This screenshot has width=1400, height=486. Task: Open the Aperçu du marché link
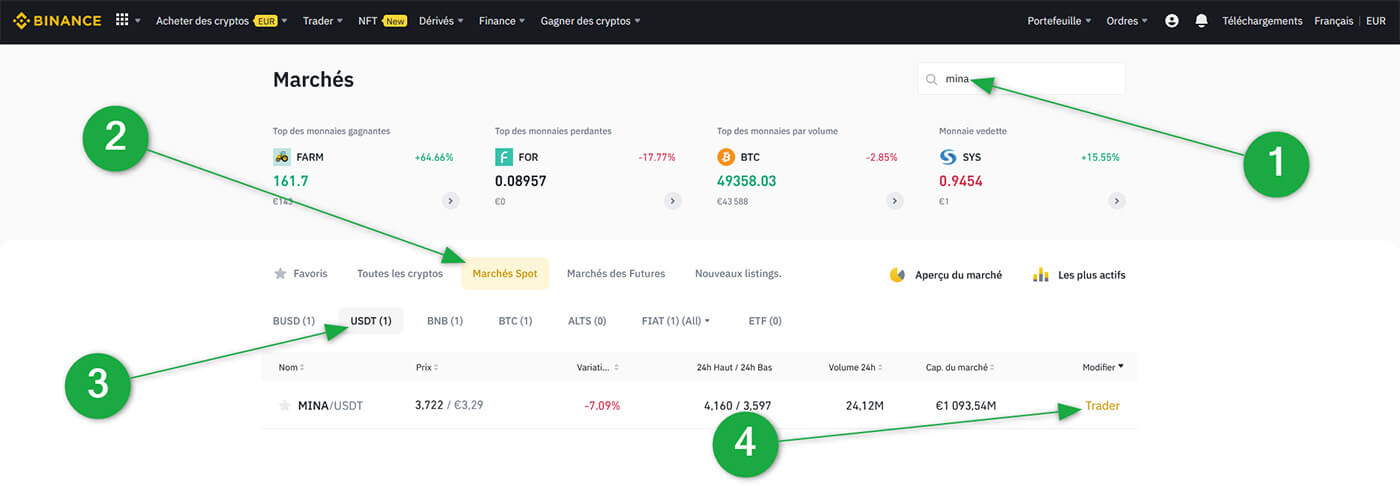(958, 274)
